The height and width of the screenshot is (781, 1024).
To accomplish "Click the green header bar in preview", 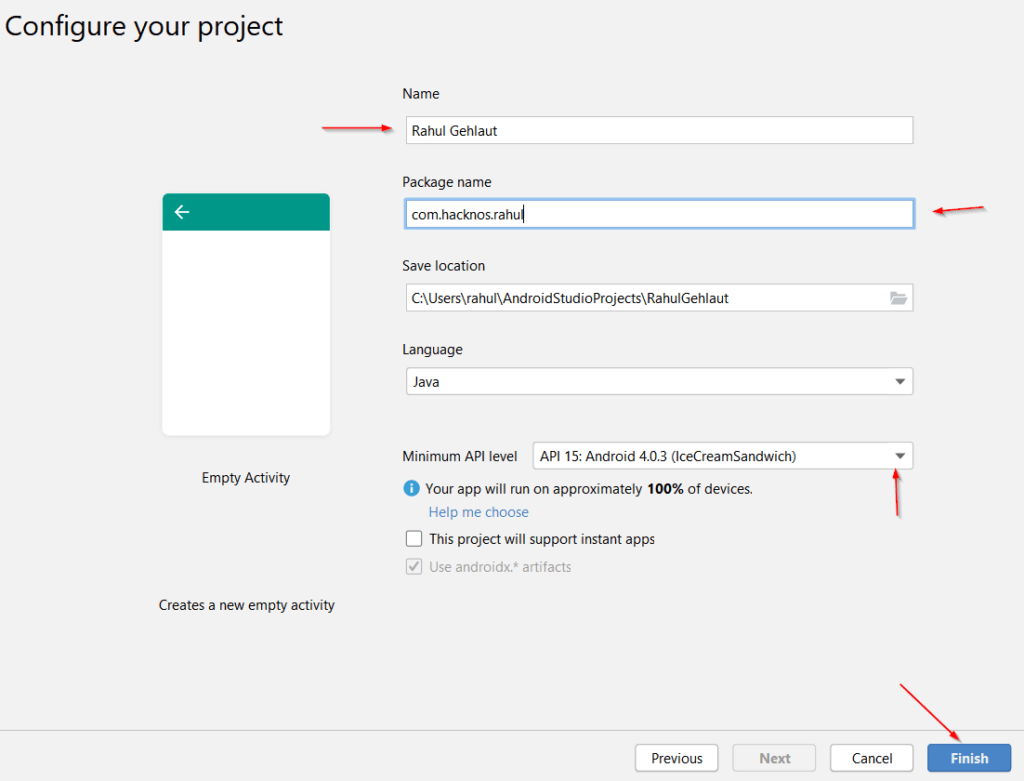I will (x=260, y=212).
